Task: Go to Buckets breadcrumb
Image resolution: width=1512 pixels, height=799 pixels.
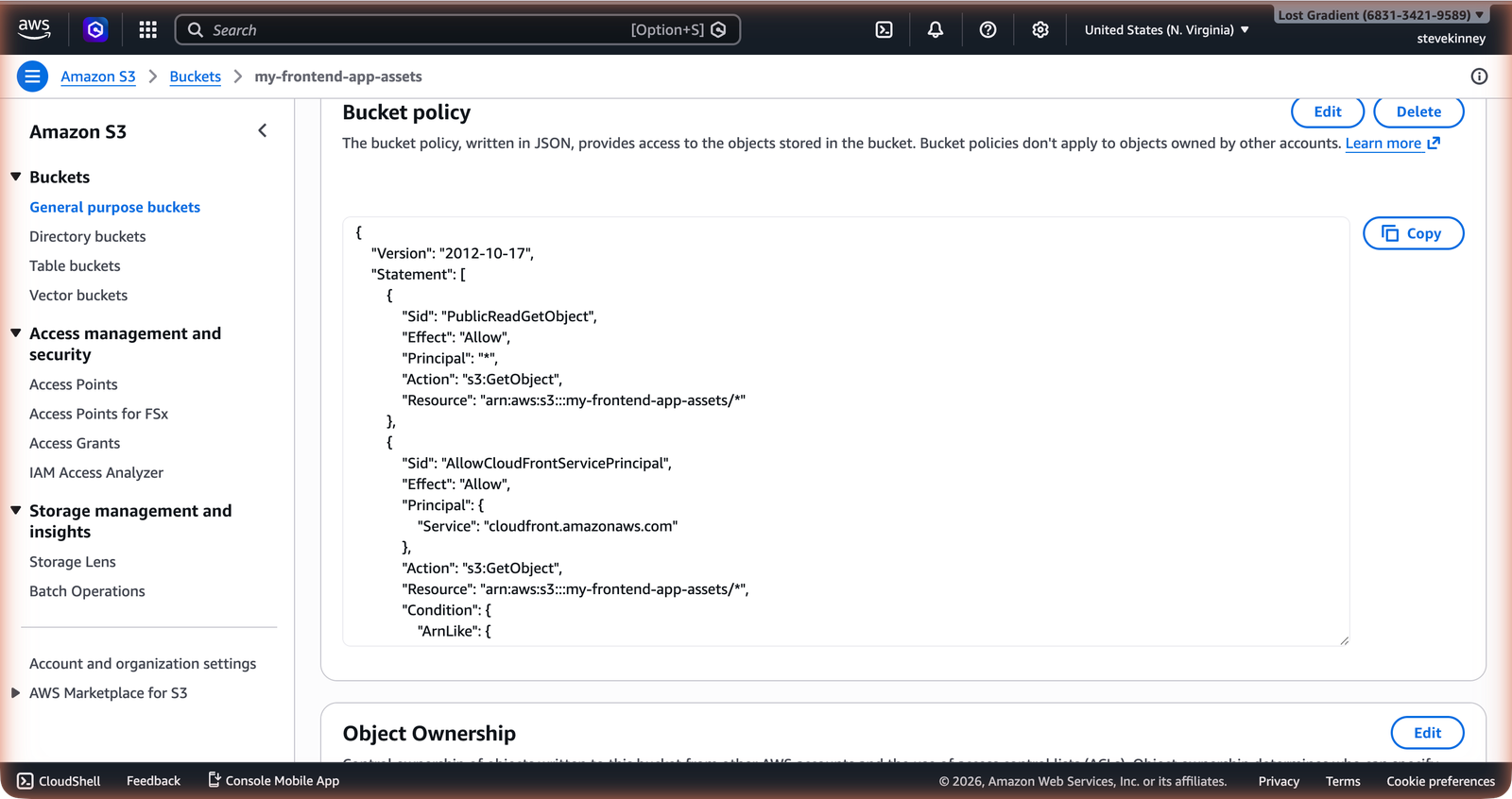Action: (195, 76)
